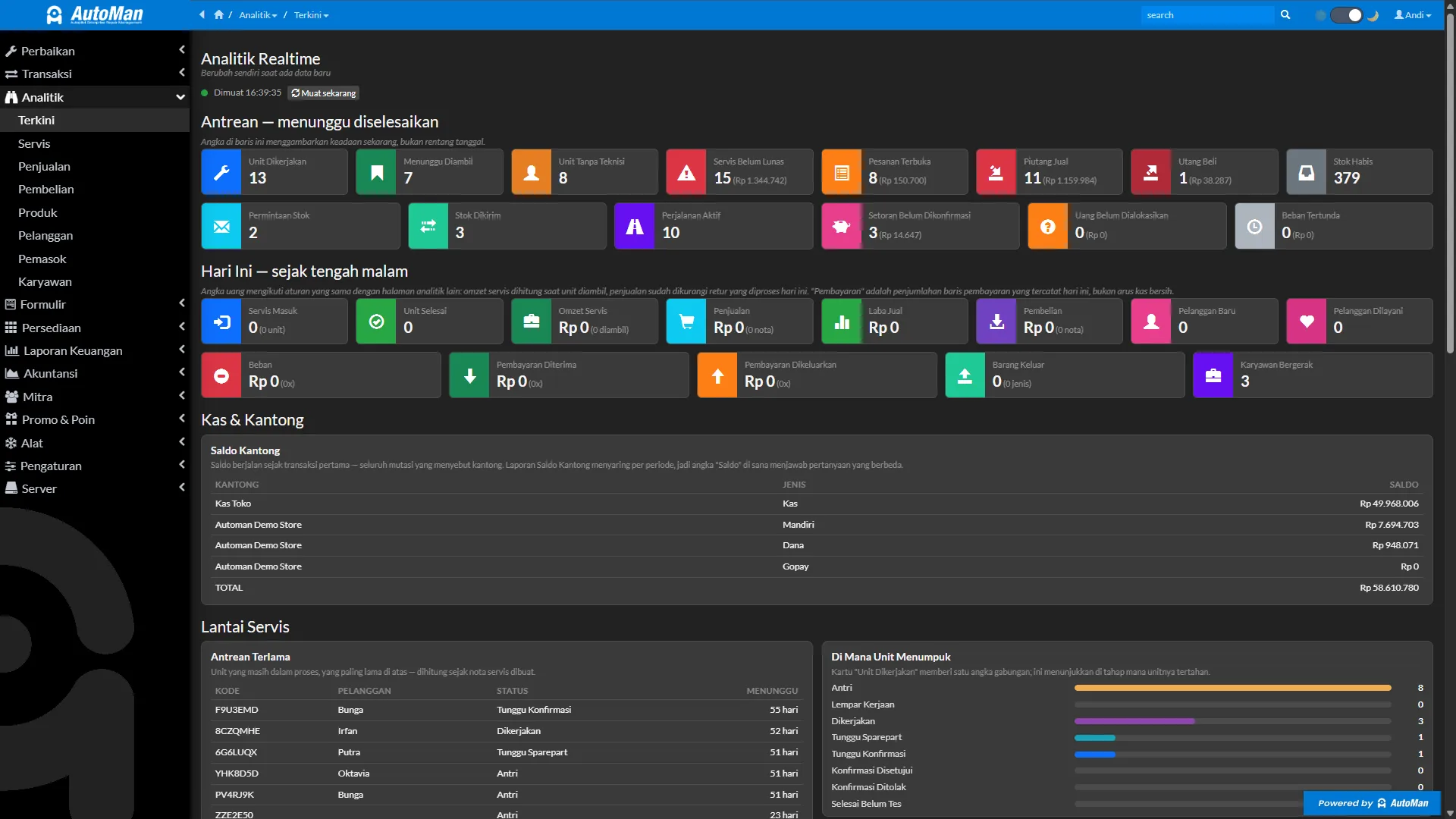The image size is (1456, 819).
Task: Open the Terkini breadcrumb dropdown
Action: click(x=311, y=15)
